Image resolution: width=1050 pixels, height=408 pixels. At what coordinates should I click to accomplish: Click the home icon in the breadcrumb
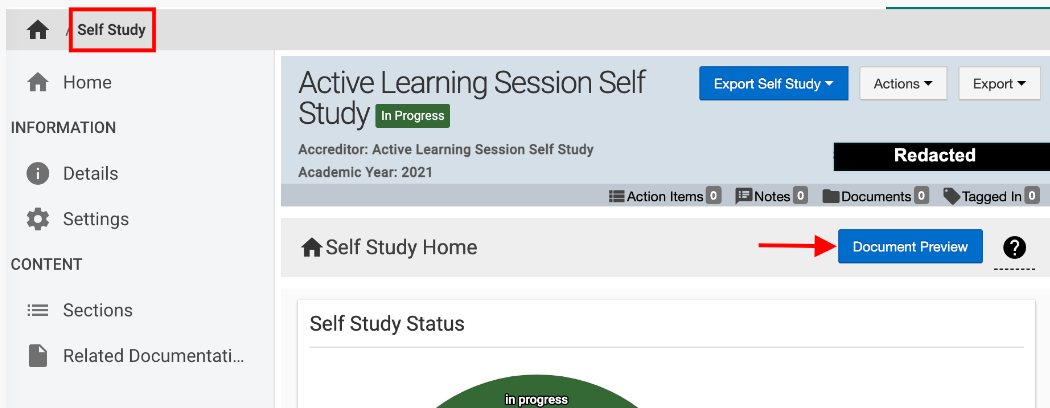click(38, 30)
